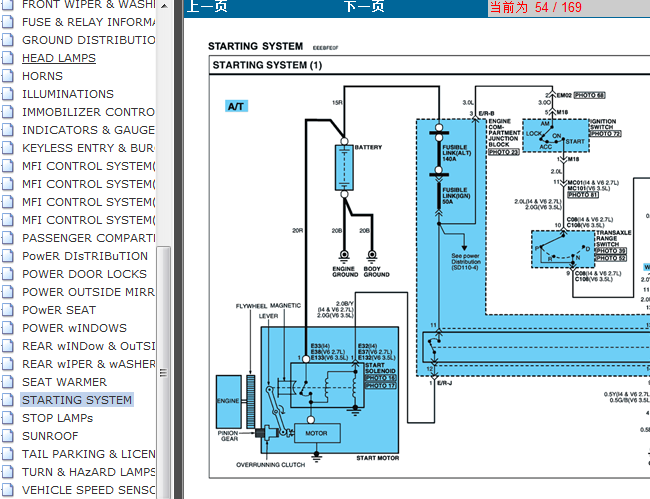This screenshot has height=499, width=650.
Task: Click PHOTO 16 start solenoid reference
Action: (x=381, y=378)
